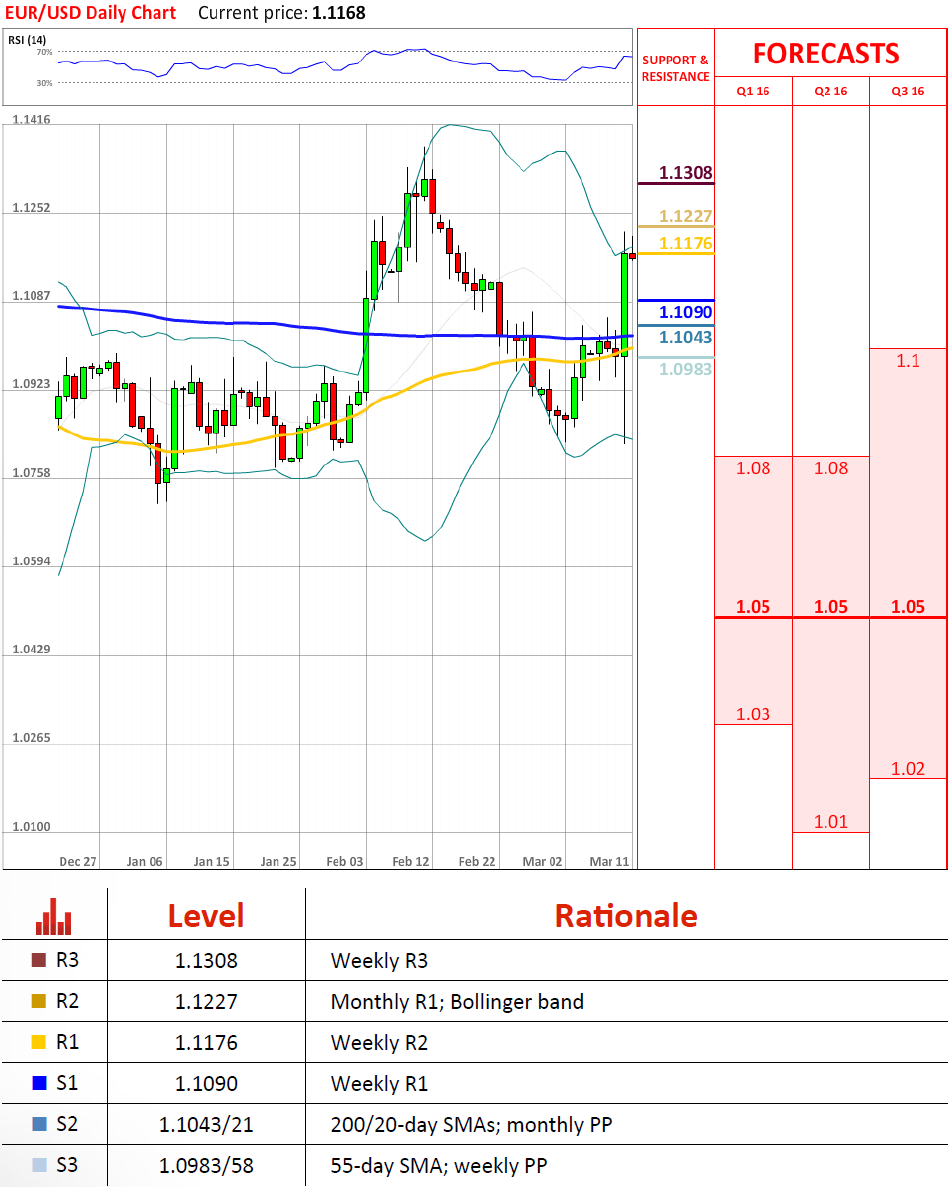Viewport: 951px width, 1187px height.
Task: Click the S1 row label in table
Action: pos(67,1083)
